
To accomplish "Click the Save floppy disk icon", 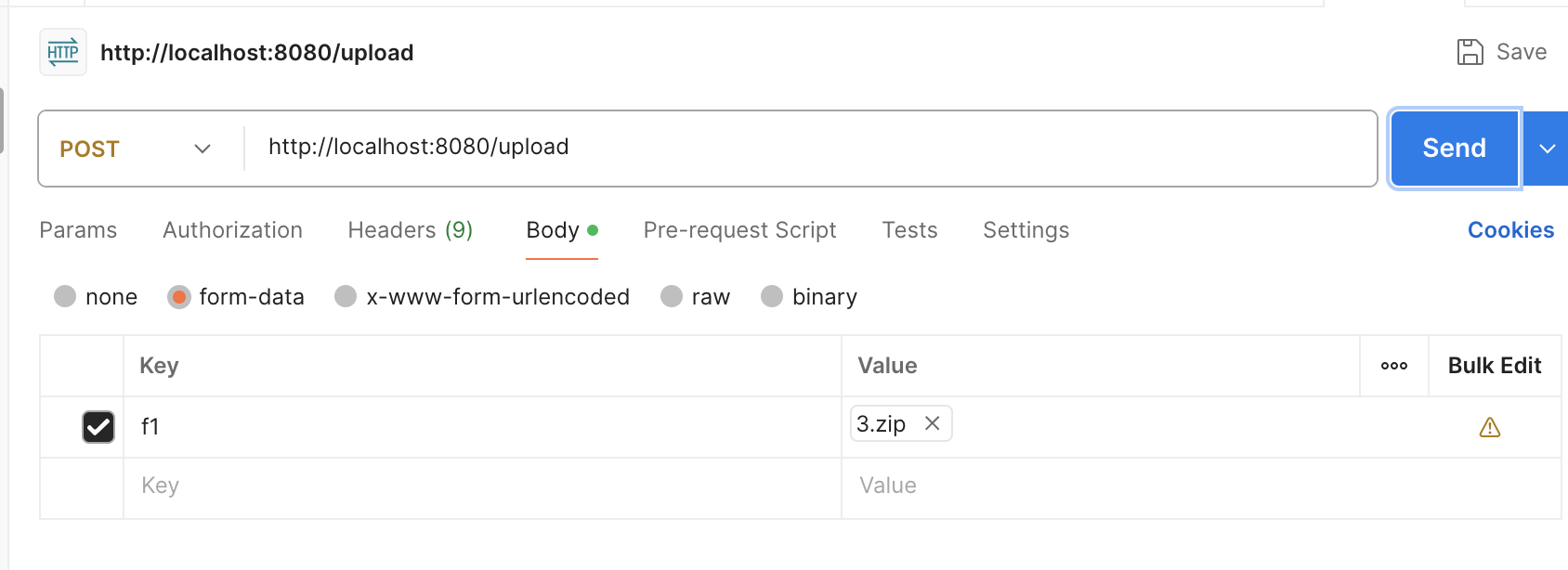I will pyautogui.click(x=1470, y=52).
